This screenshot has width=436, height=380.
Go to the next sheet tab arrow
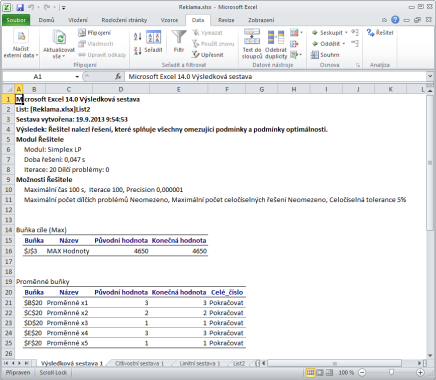[20, 363]
